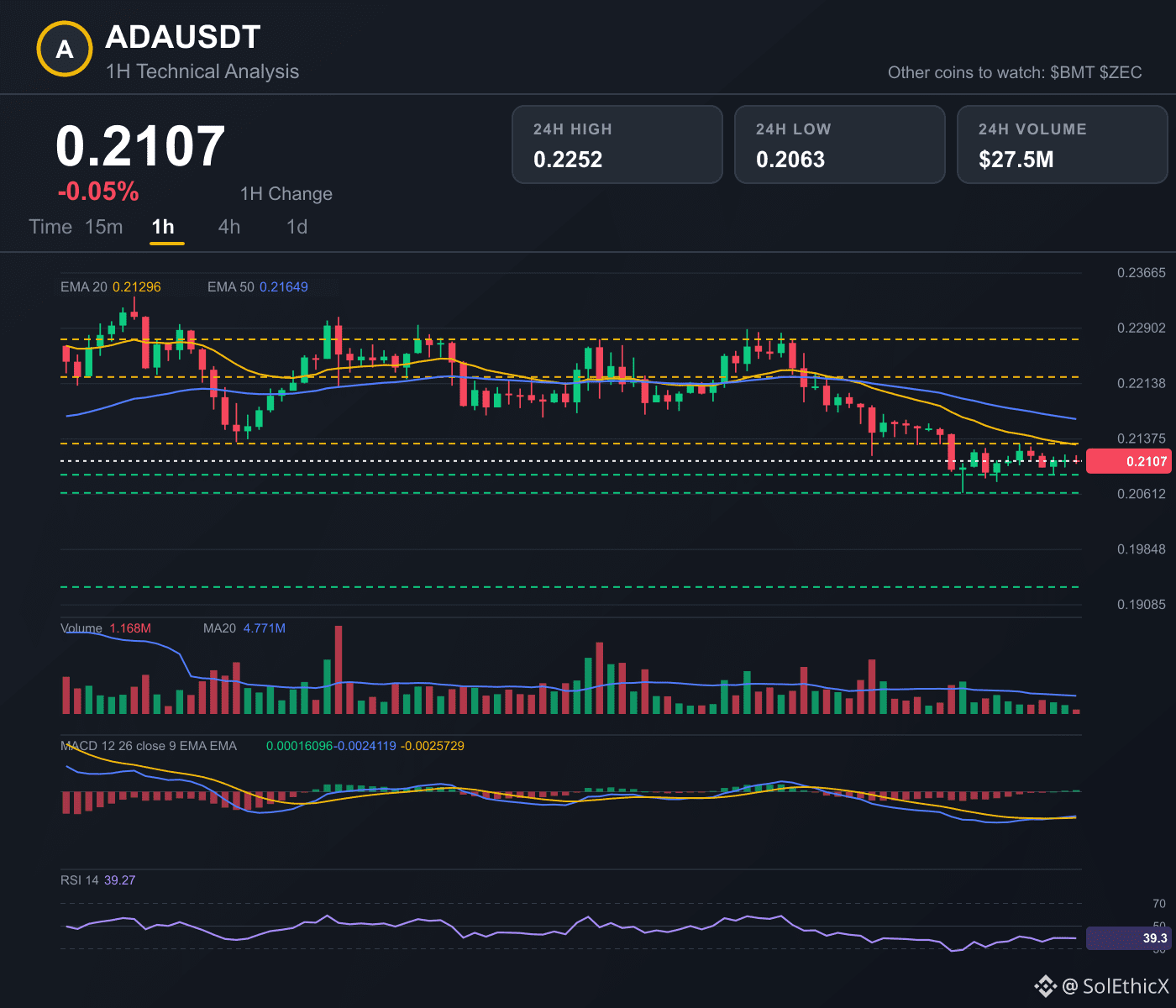Click the 0.23665 price axis label
The image size is (1176, 1008).
coord(1142,273)
